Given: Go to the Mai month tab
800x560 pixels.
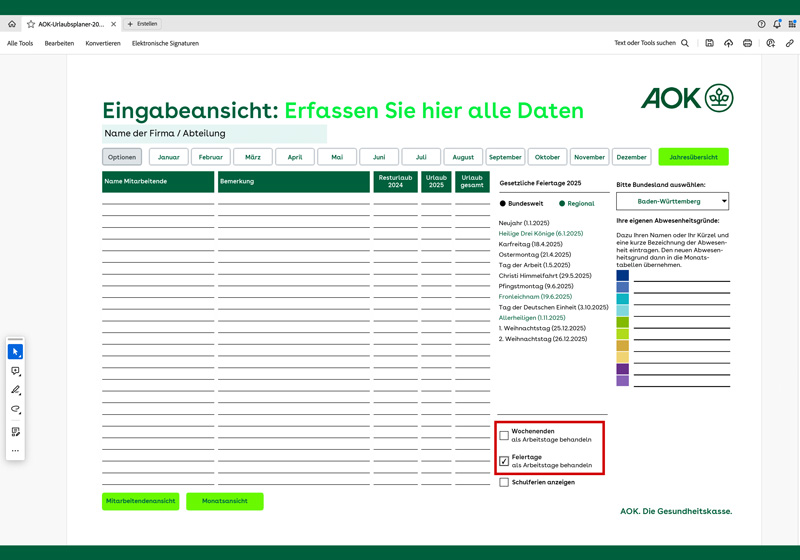Looking at the screenshot, I should coord(337,157).
